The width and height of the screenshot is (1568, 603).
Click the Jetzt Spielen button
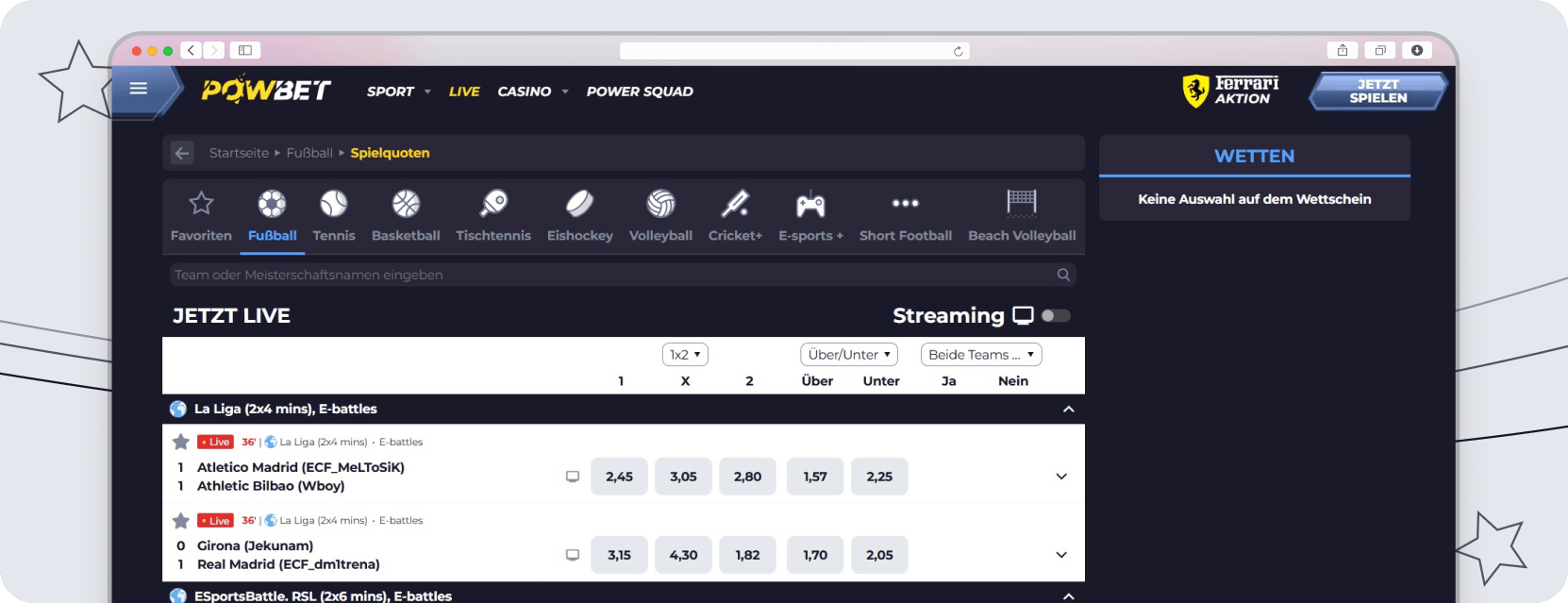point(1377,92)
